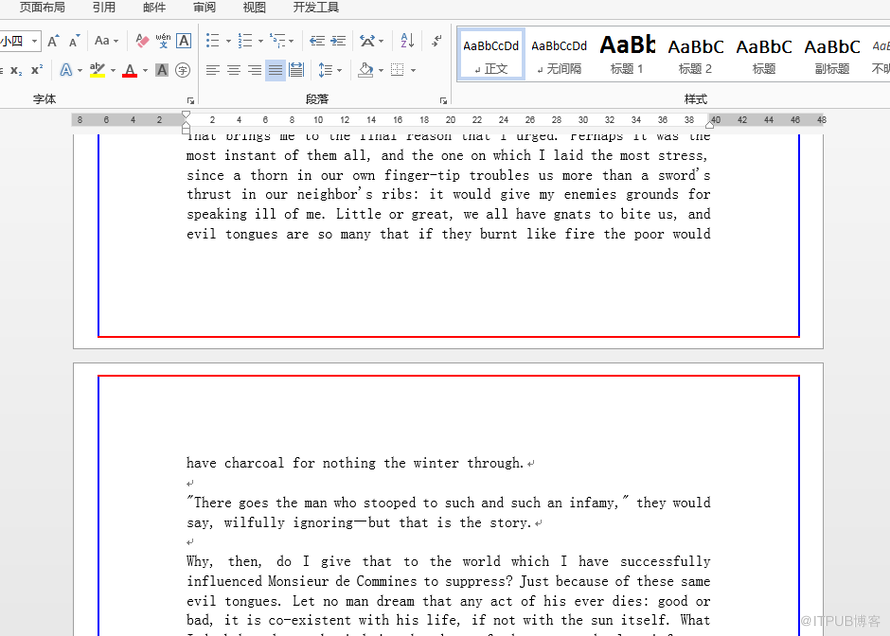Open the 页面布局 ribbon tab
Screen dimensions: 890x636
[42, 7]
